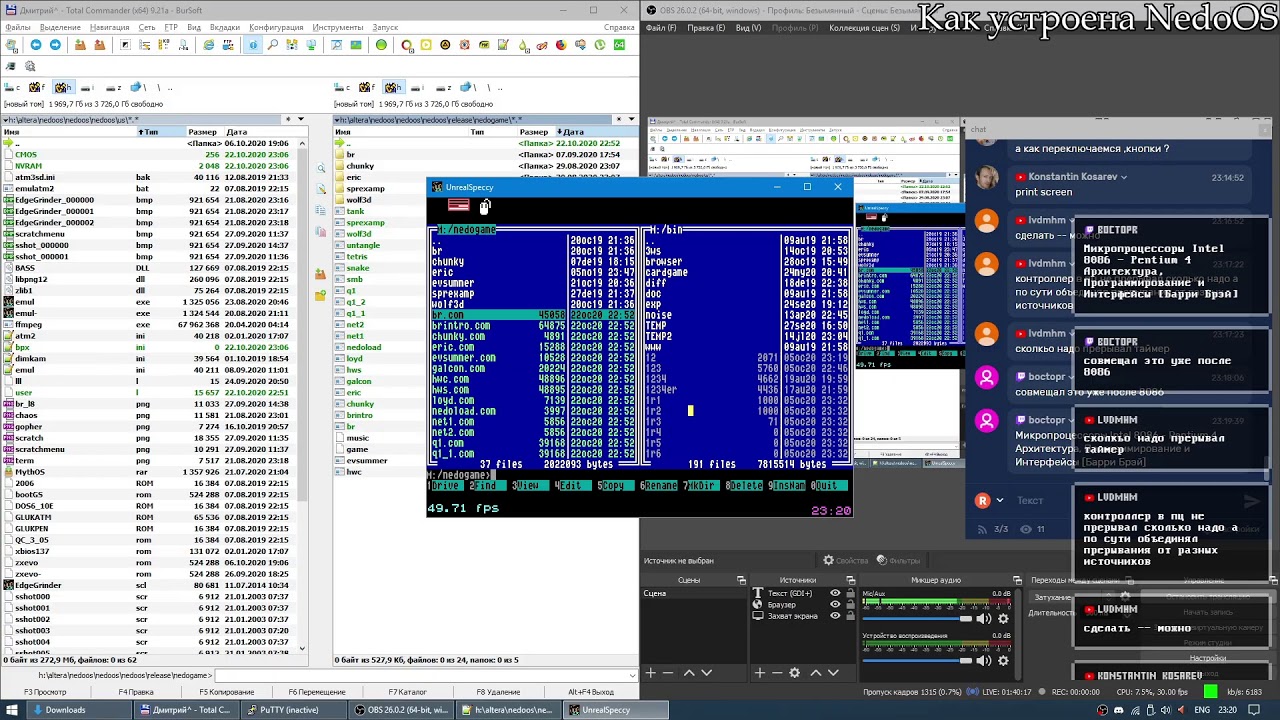Screen dimensions: 1280x720
Task: Switch left panel to drive f
Action: pyautogui.click(x=37, y=87)
